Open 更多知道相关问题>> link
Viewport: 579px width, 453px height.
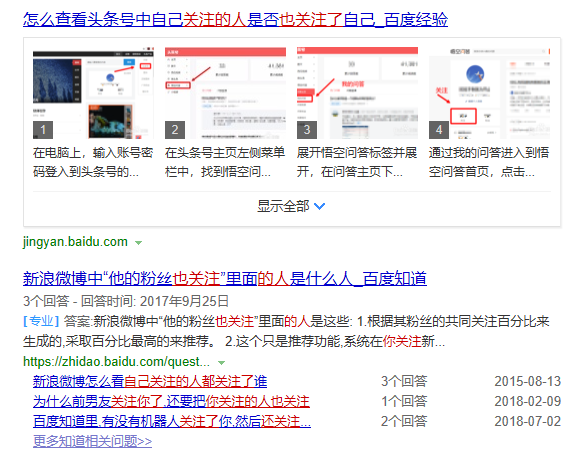pyautogui.click(x=92, y=441)
